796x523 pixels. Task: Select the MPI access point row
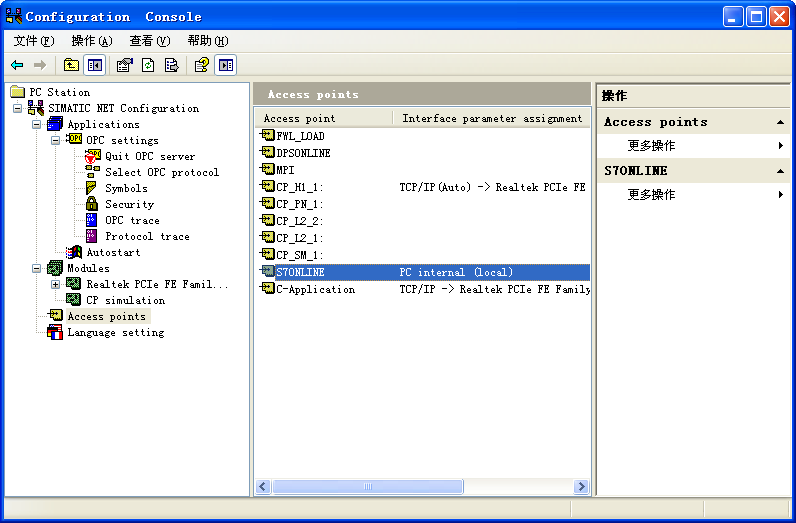pos(422,170)
